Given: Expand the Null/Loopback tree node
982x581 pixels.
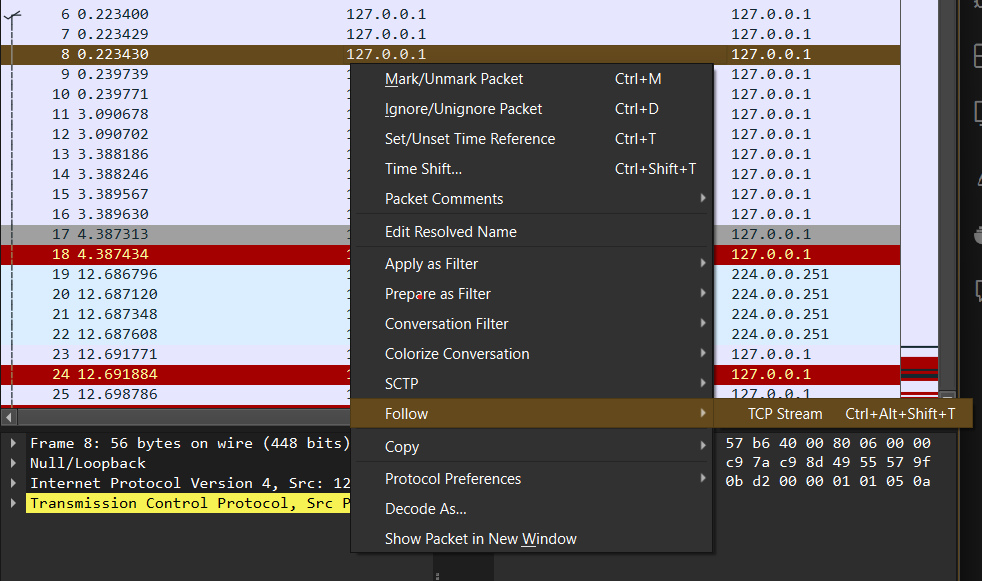Looking at the screenshot, I should (12, 463).
